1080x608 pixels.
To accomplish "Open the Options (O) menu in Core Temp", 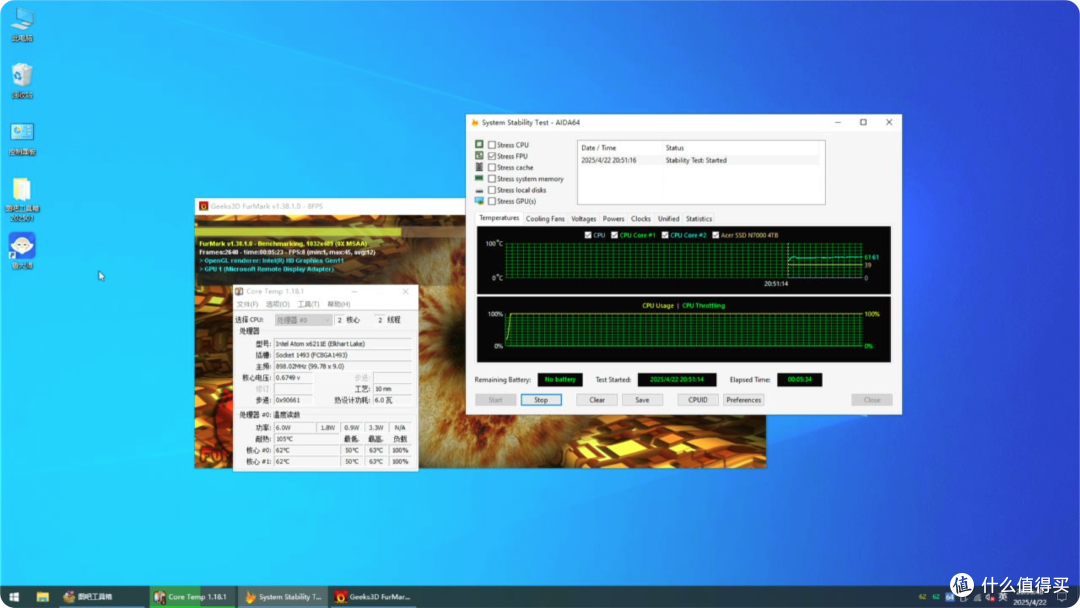I will point(278,304).
